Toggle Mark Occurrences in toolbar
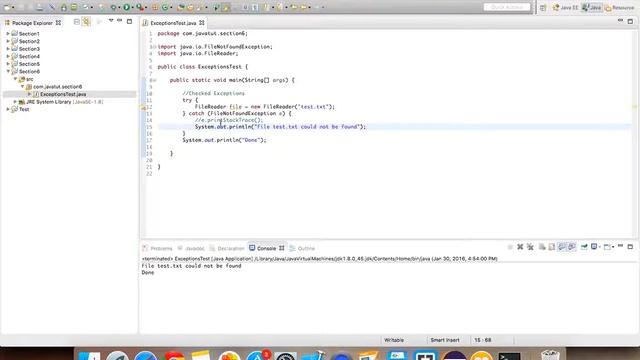640x360 pixels. [x=226, y=7]
